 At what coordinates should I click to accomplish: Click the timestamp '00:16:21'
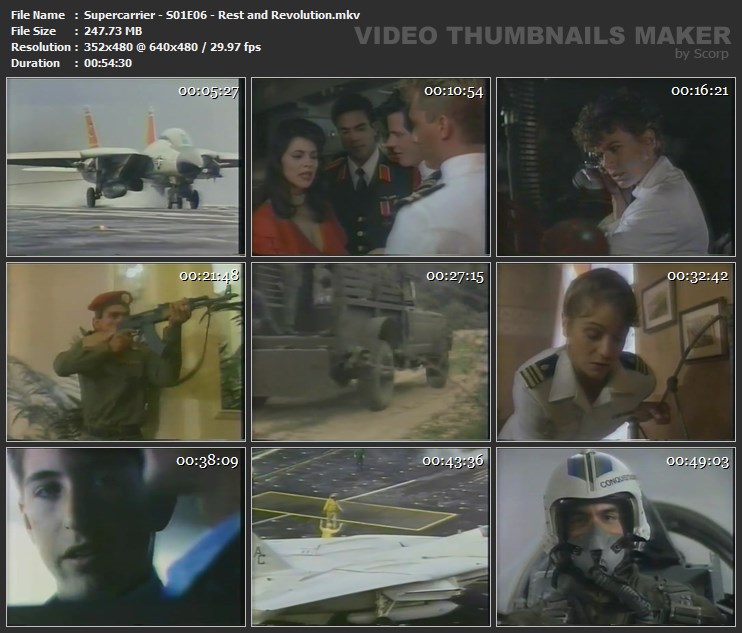pyautogui.click(x=699, y=90)
